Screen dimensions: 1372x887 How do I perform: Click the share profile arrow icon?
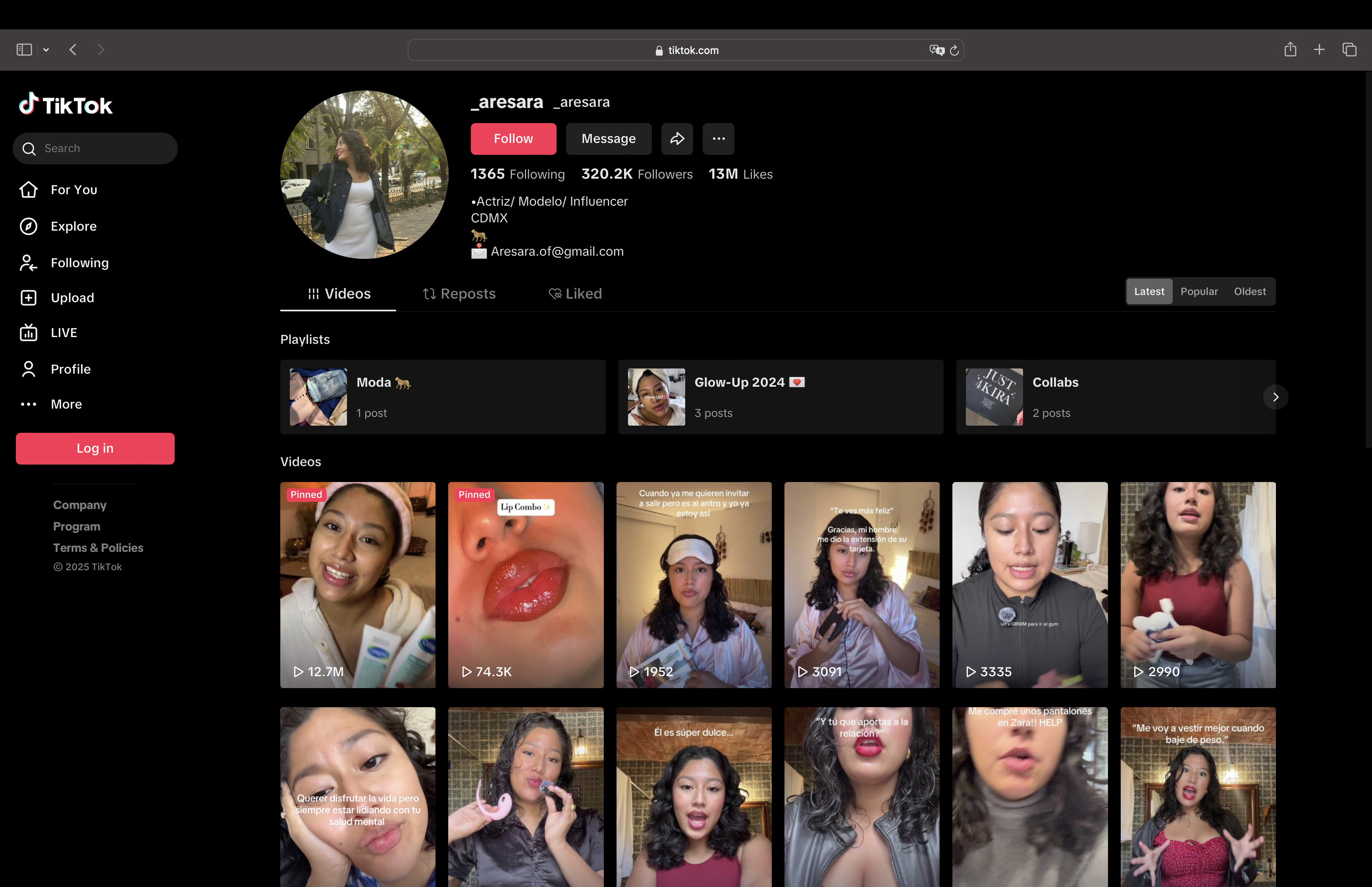[x=676, y=139]
